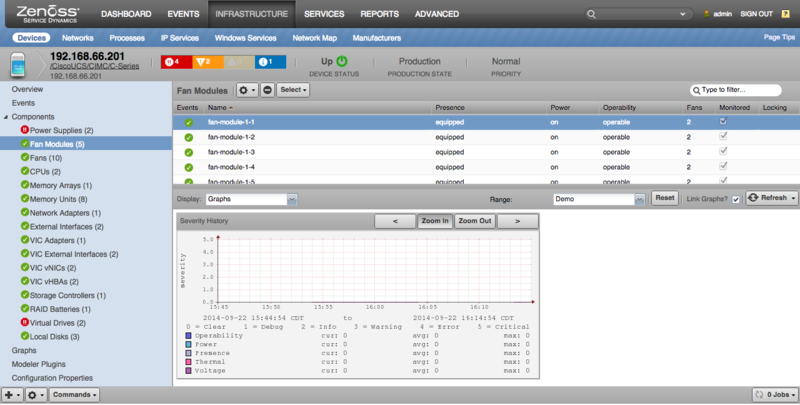Screen dimensions: 800x405
Task: Click the green status icon for RAID Batteries
Action: tap(24, 309)
